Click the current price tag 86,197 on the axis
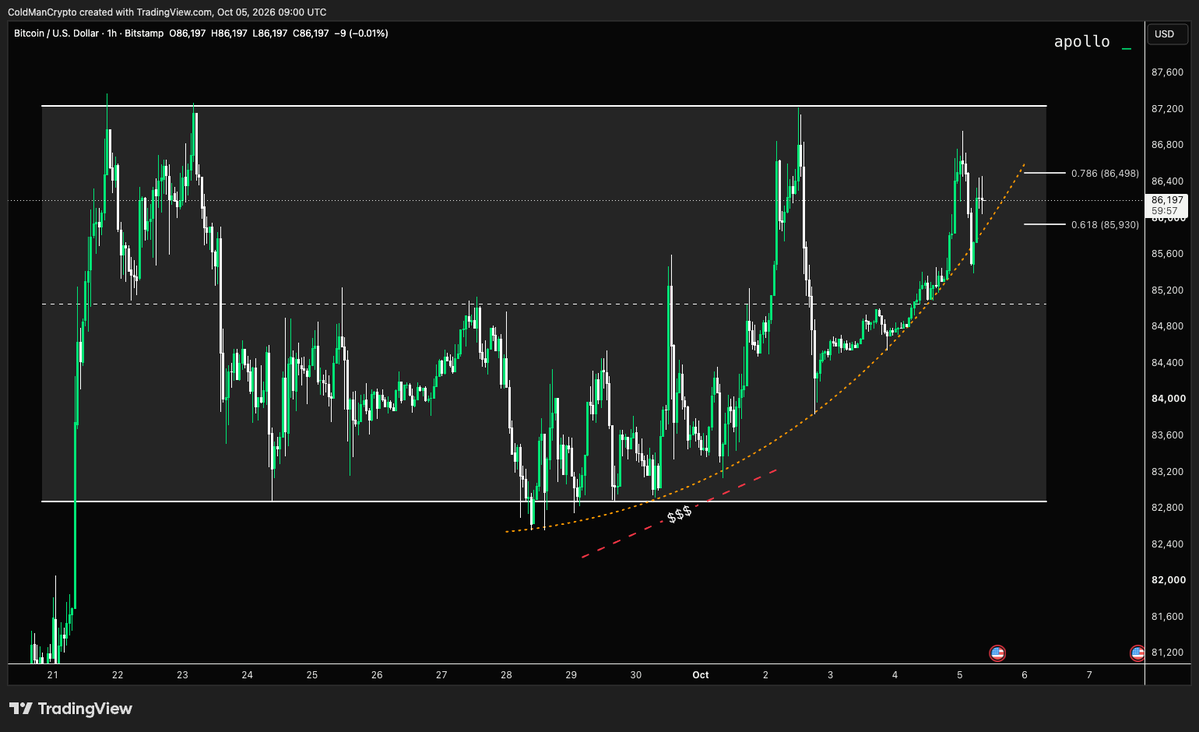Viewport: 1199px width, 732px height. 1167,200
